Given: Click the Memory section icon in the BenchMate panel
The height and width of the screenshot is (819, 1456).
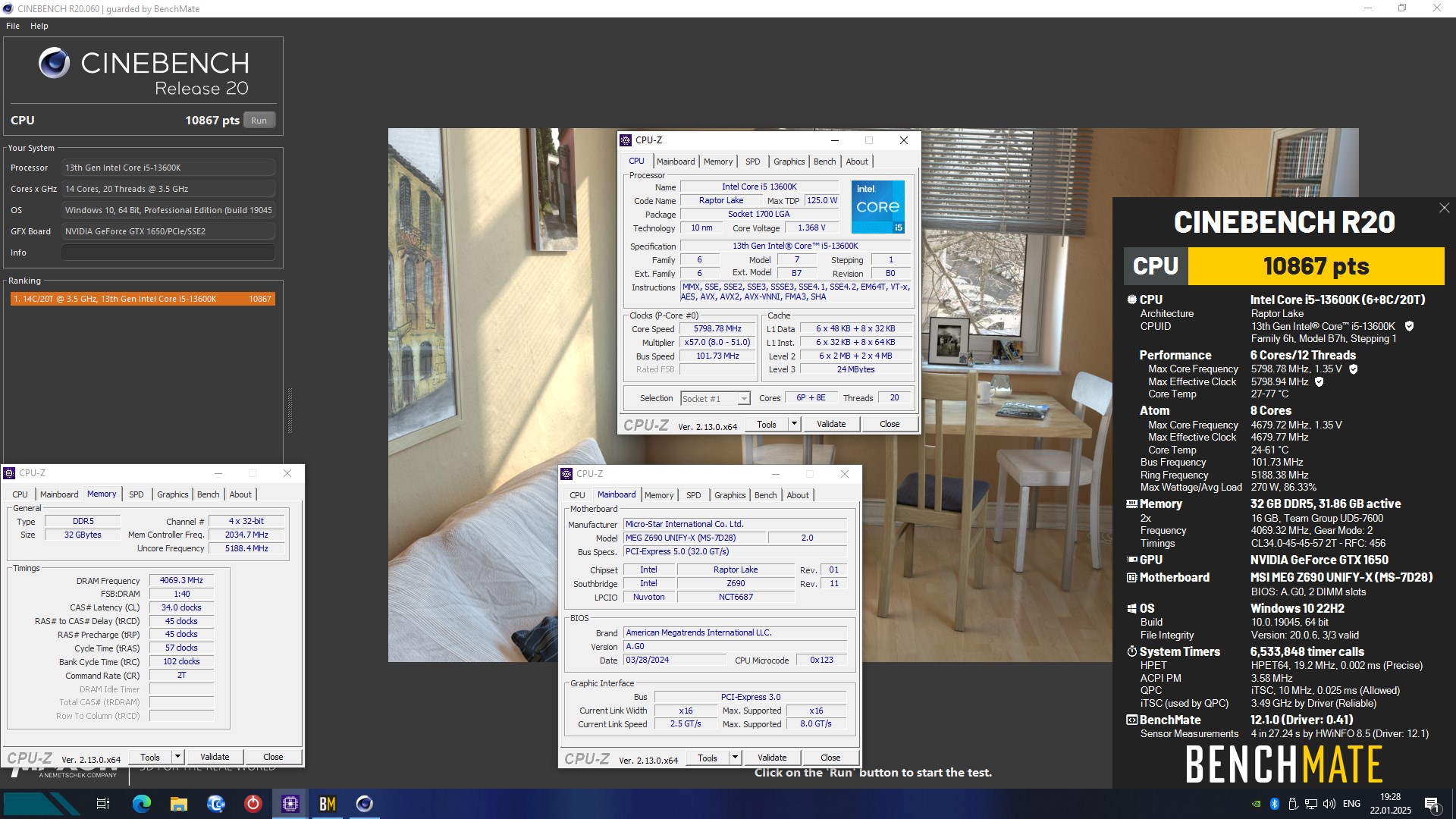Looking at the screenshot, I should click(x=1132, y=504).
